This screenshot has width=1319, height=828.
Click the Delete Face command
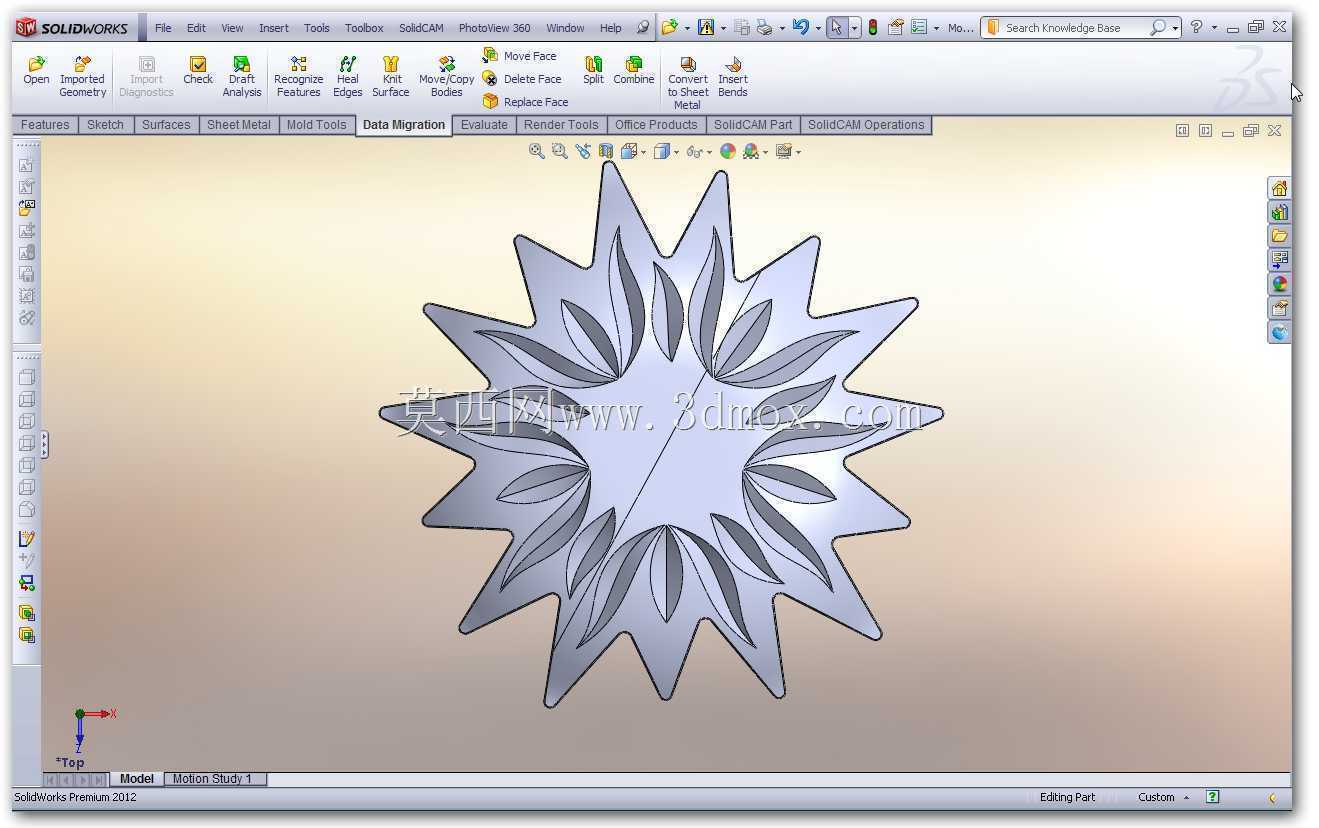522,79
